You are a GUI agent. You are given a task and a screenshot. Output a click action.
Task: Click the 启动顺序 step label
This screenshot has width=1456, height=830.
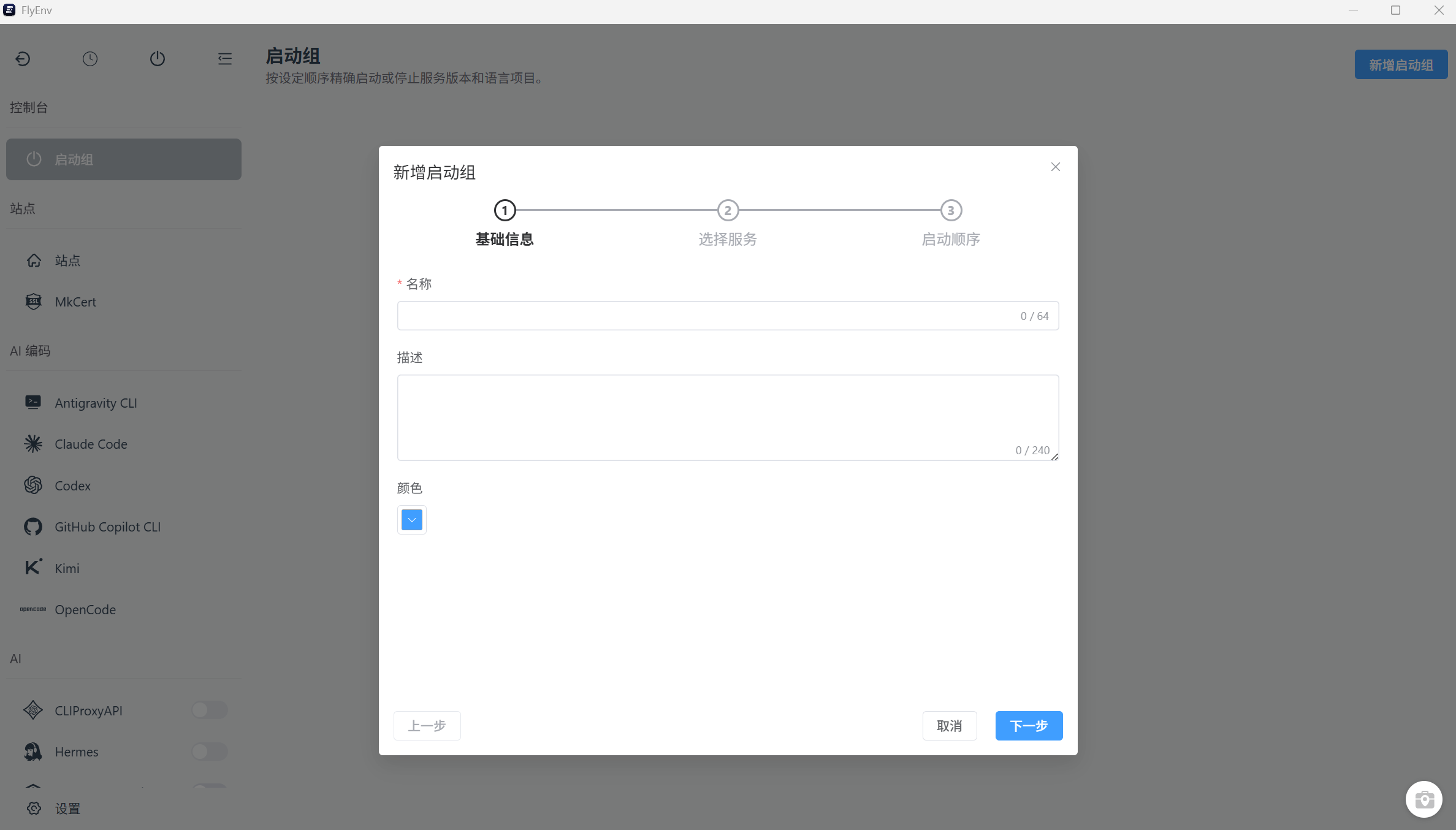tap(951, 240)
